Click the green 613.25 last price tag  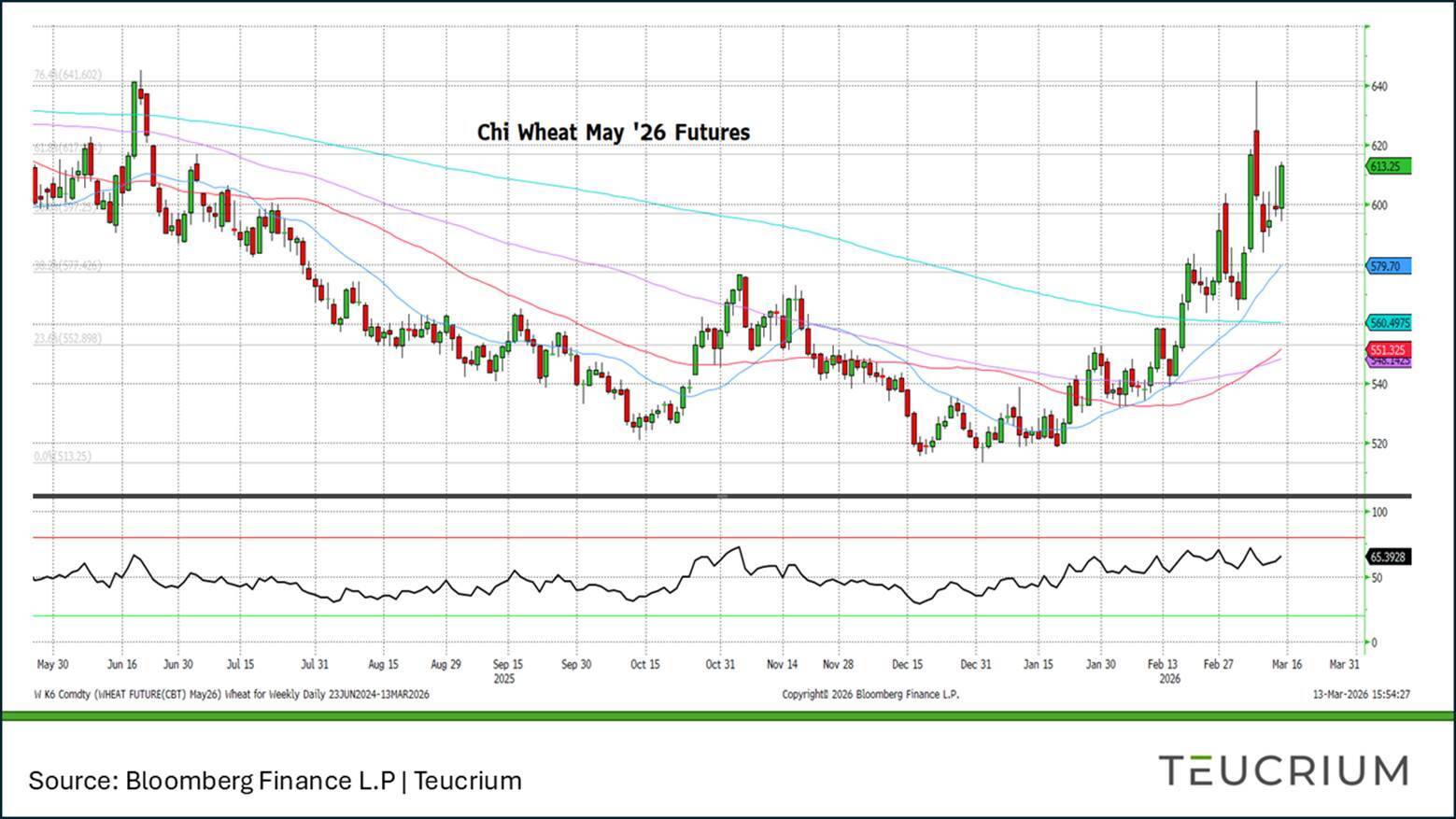[1388, 166]
